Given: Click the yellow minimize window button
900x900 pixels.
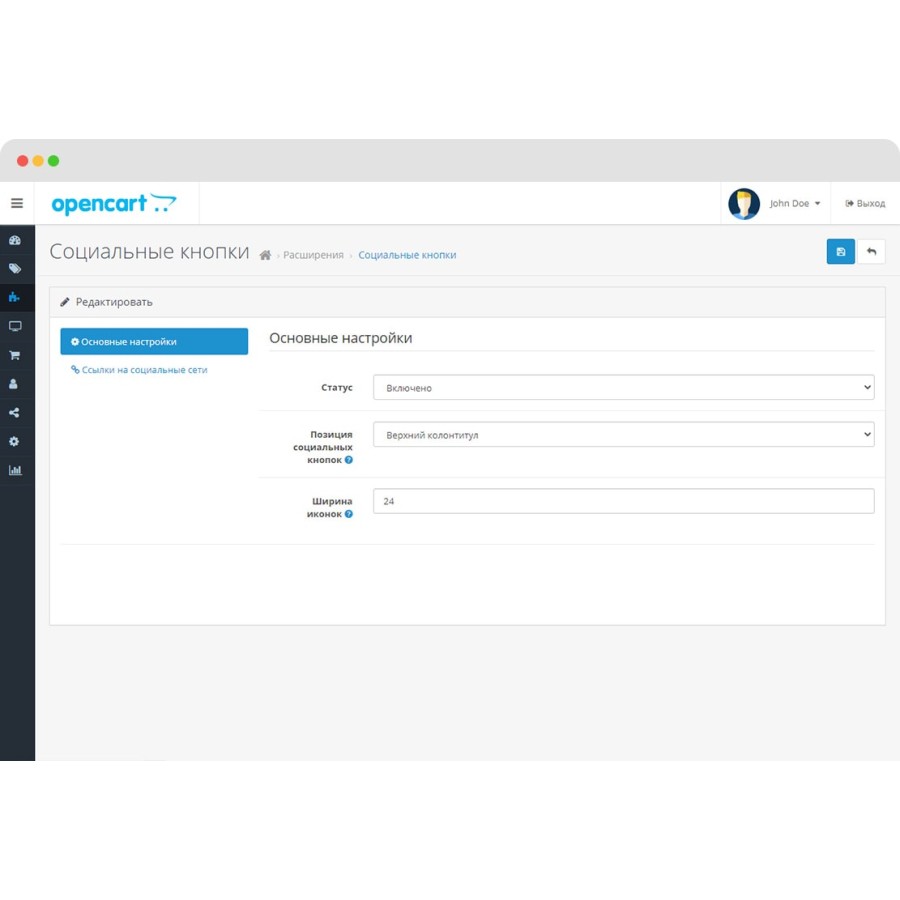Looking at the screenshot, I should [38, 161].
